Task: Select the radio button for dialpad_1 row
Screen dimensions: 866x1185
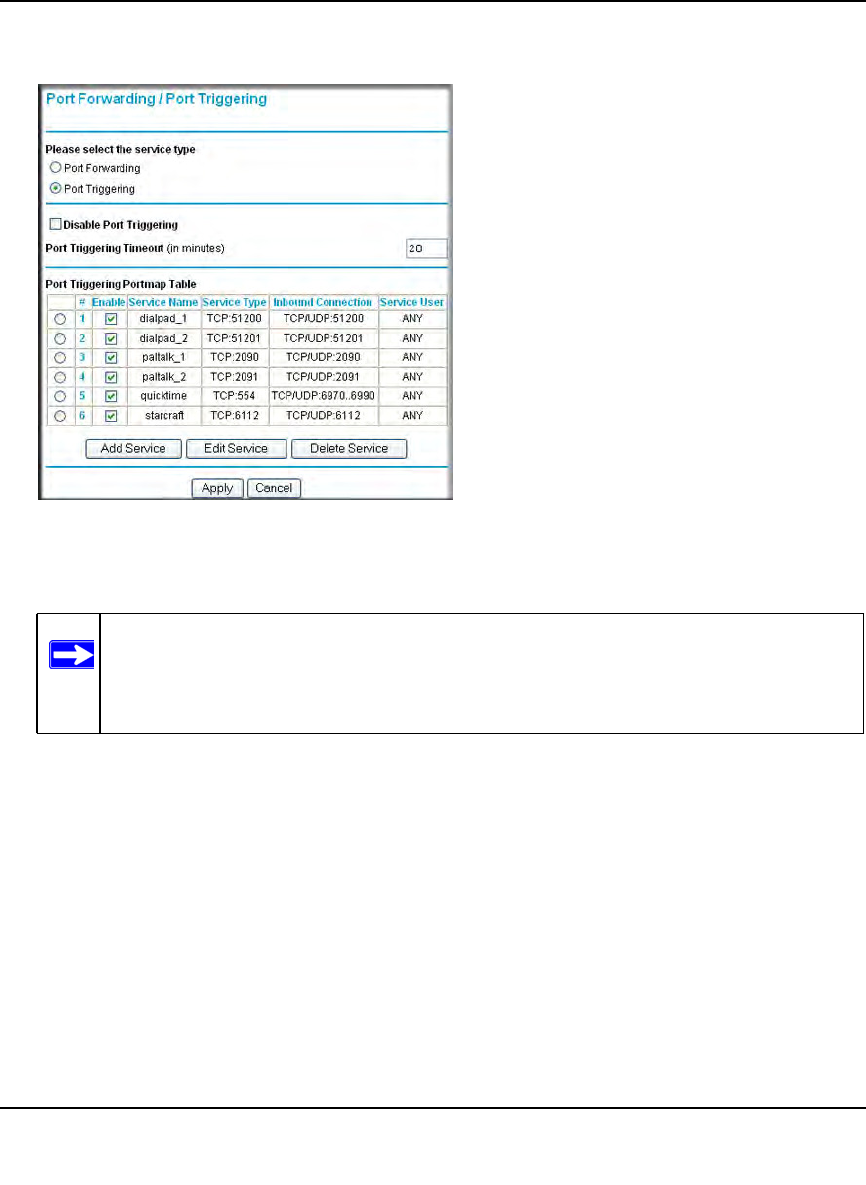Action: pyautogui.click(x=60, y=319)
